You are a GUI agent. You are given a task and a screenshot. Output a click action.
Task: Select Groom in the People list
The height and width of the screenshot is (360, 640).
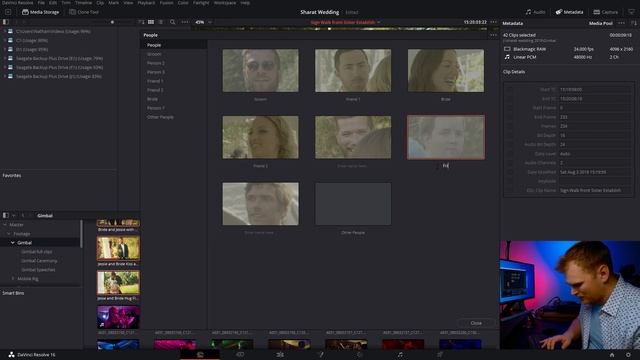[x=154, y=54]
